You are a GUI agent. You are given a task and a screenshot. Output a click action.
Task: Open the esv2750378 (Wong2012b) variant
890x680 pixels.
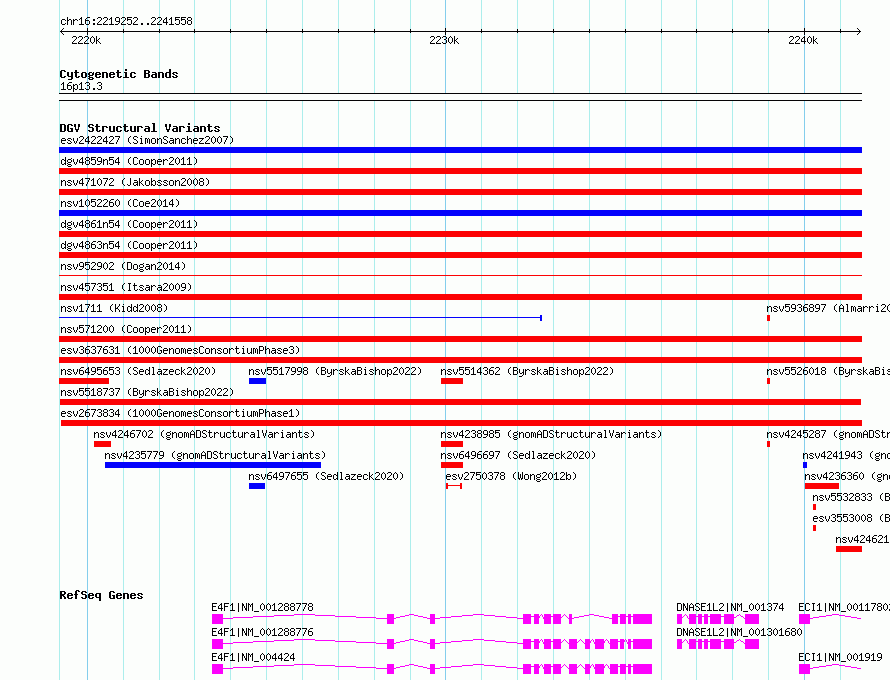(x=511, y=476)
